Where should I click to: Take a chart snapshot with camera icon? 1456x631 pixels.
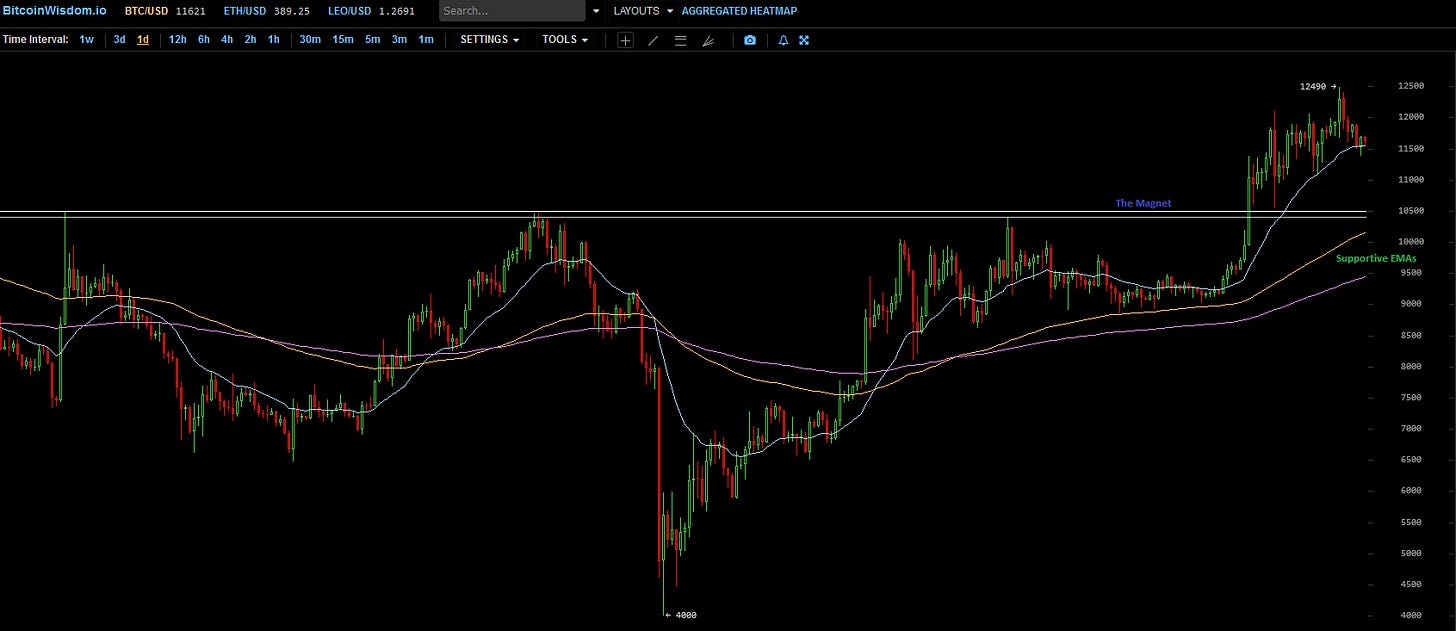coord(750,40)
